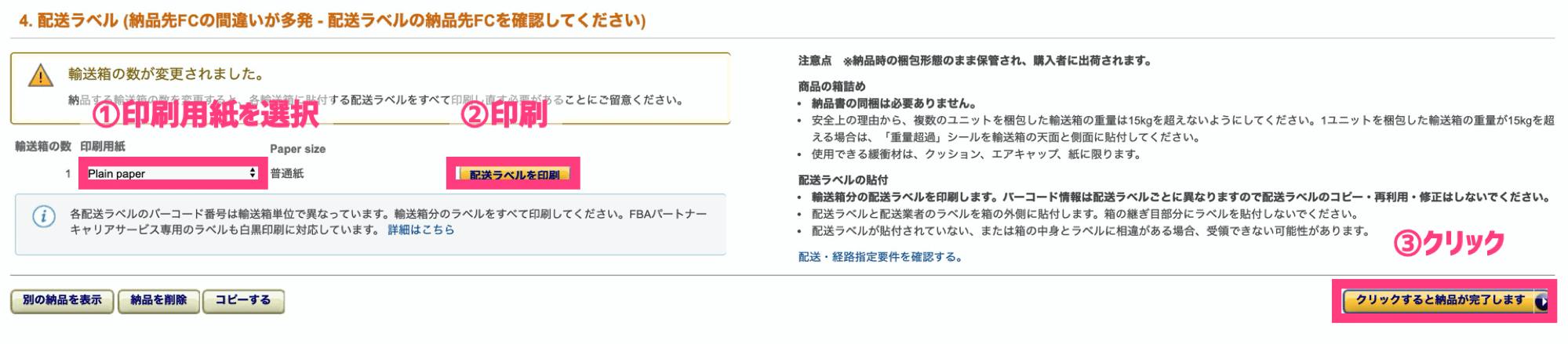1568x344 pixels.
Task: Open the Plain paper dropdown
Action: pos(172,173)
